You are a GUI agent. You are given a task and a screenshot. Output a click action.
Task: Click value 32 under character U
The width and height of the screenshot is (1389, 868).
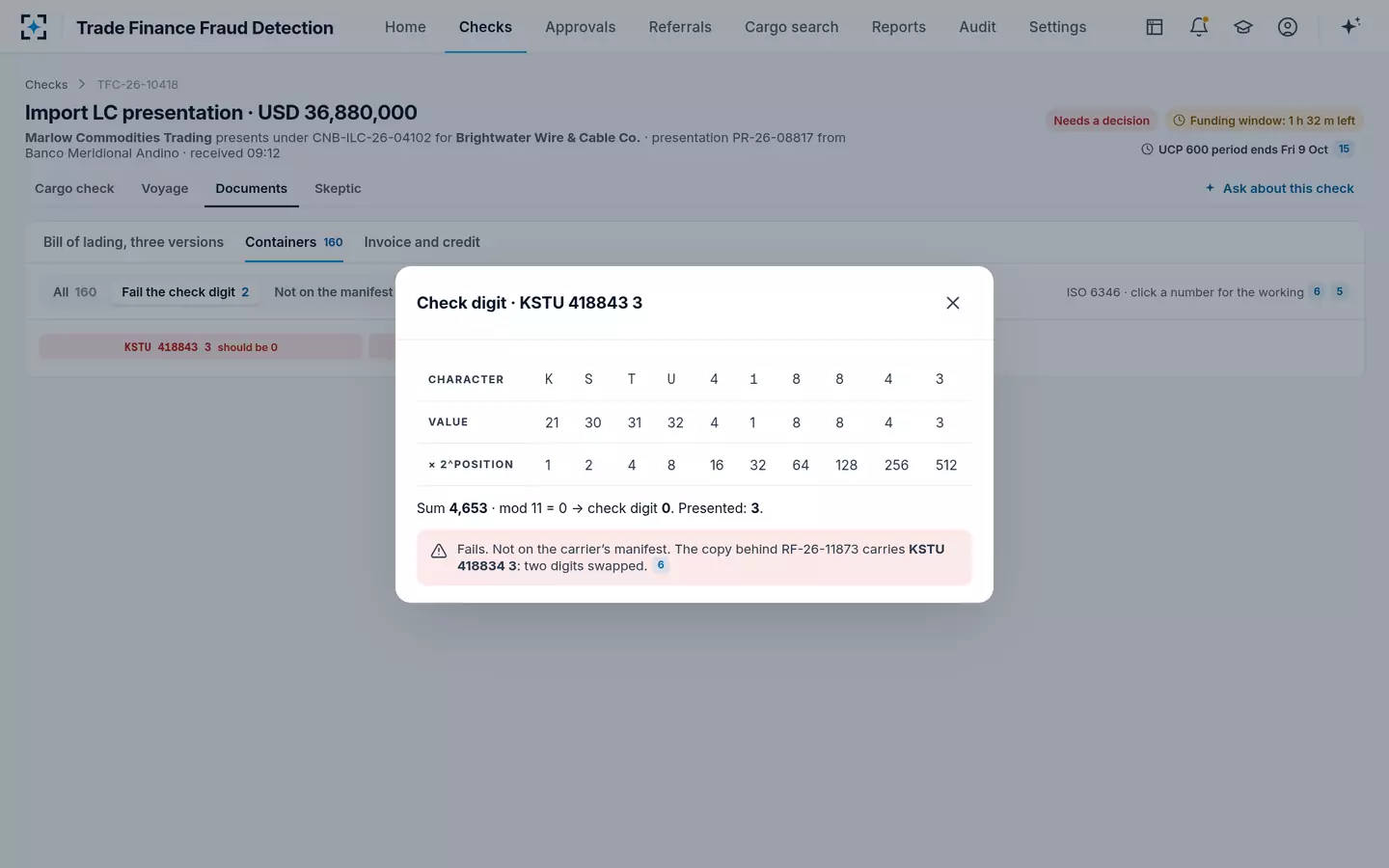coord(675,422)
